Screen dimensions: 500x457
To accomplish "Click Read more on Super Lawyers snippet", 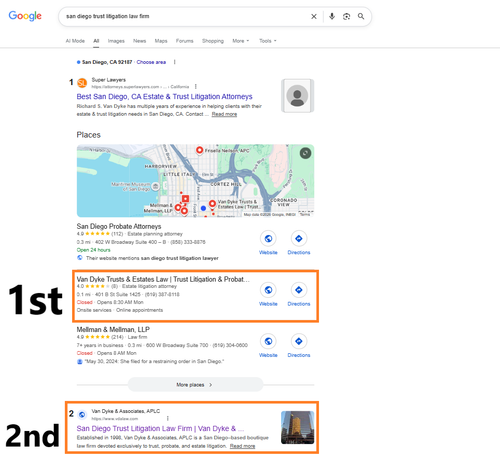I will pos(224,114).
